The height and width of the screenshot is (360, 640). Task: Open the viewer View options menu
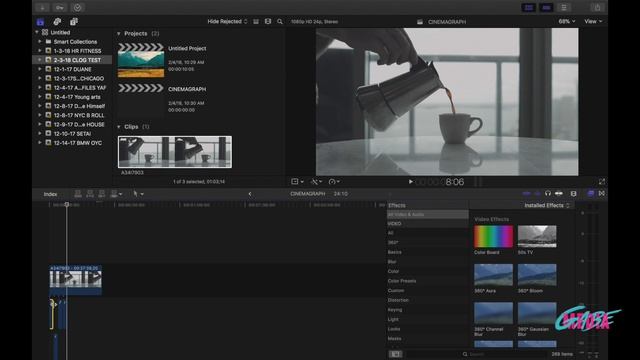point(593,22)
